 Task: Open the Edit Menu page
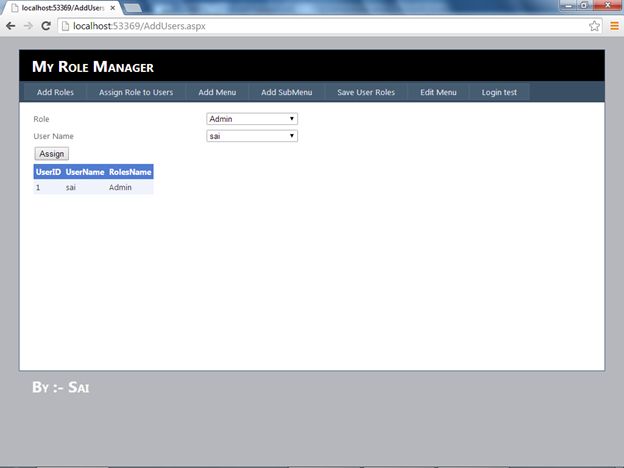point(438,92)
